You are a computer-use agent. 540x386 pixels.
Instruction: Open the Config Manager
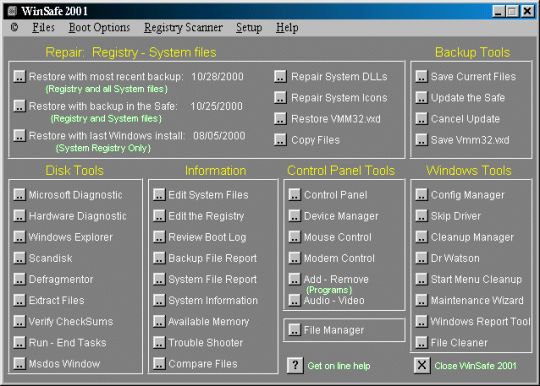pyautogui.click(x=421, y=195)
